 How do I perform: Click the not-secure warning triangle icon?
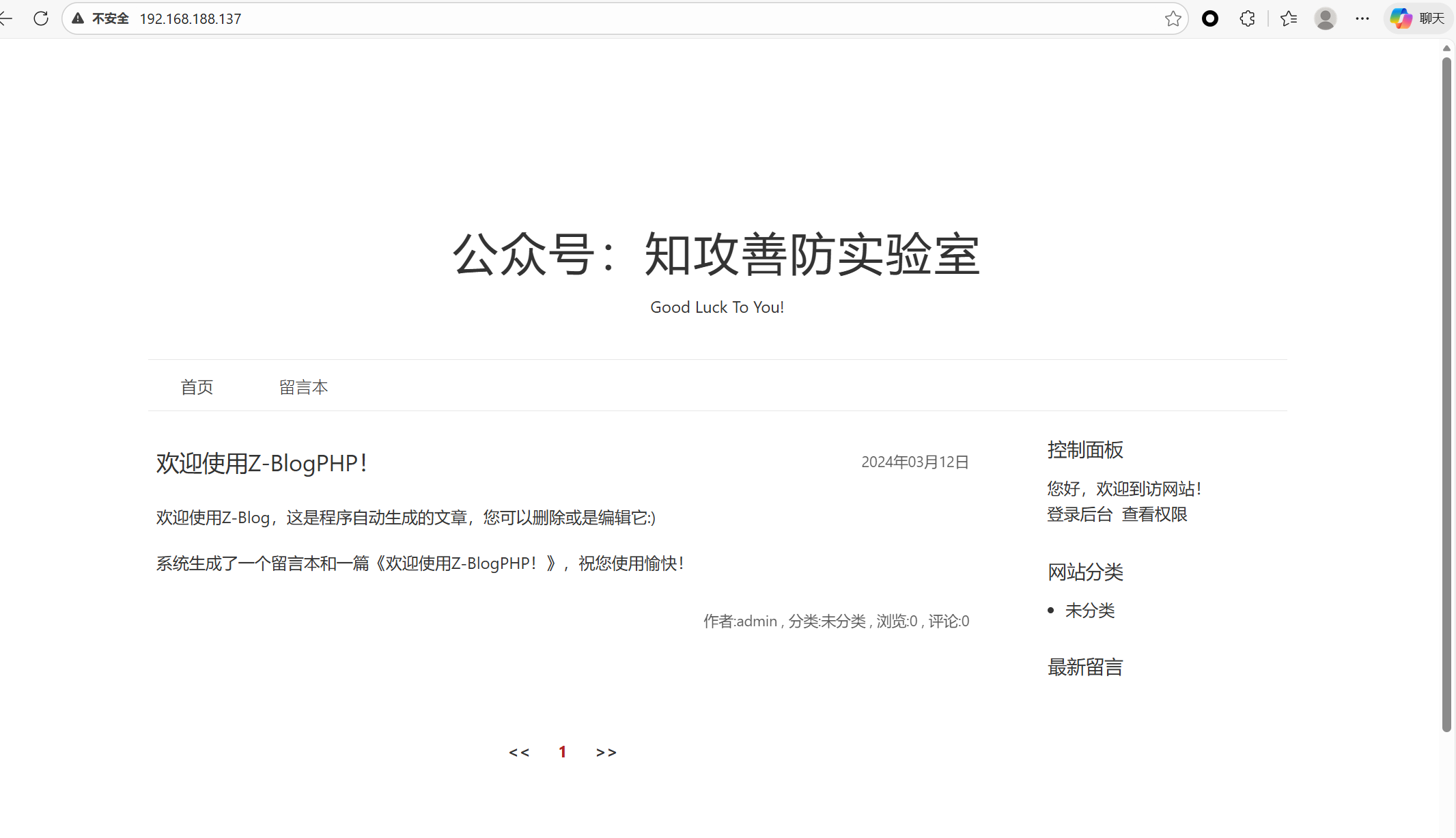pos(79,18)
